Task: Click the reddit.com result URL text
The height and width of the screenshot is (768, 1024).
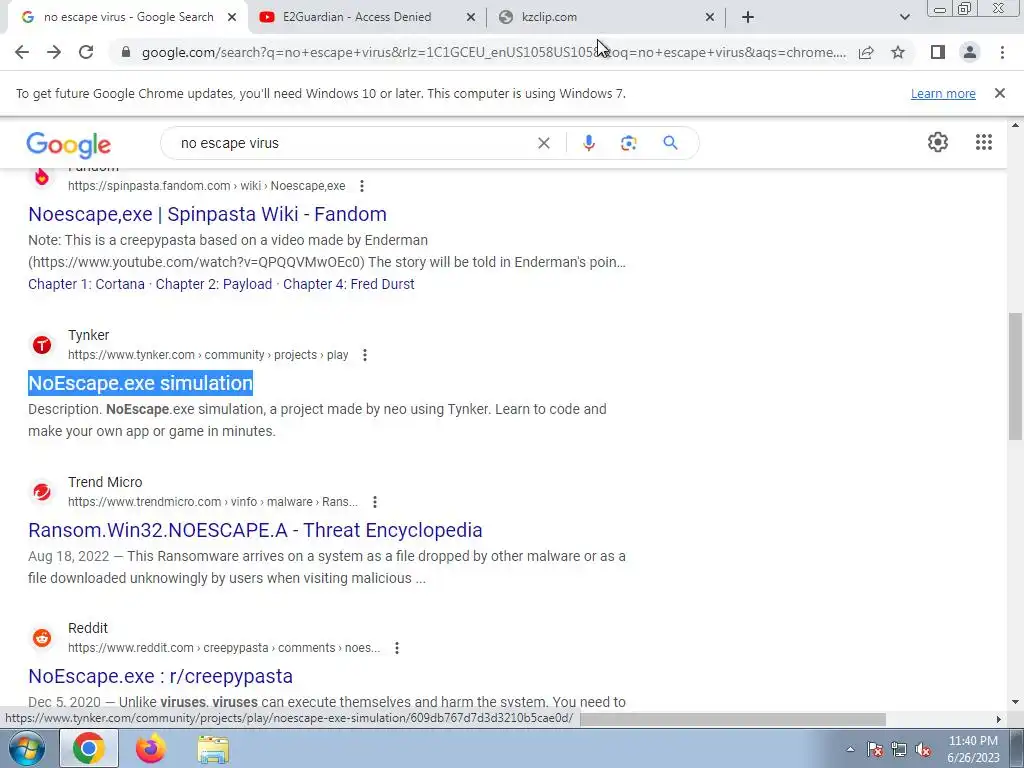Action: pyautogui.click(x=224, y=648)
